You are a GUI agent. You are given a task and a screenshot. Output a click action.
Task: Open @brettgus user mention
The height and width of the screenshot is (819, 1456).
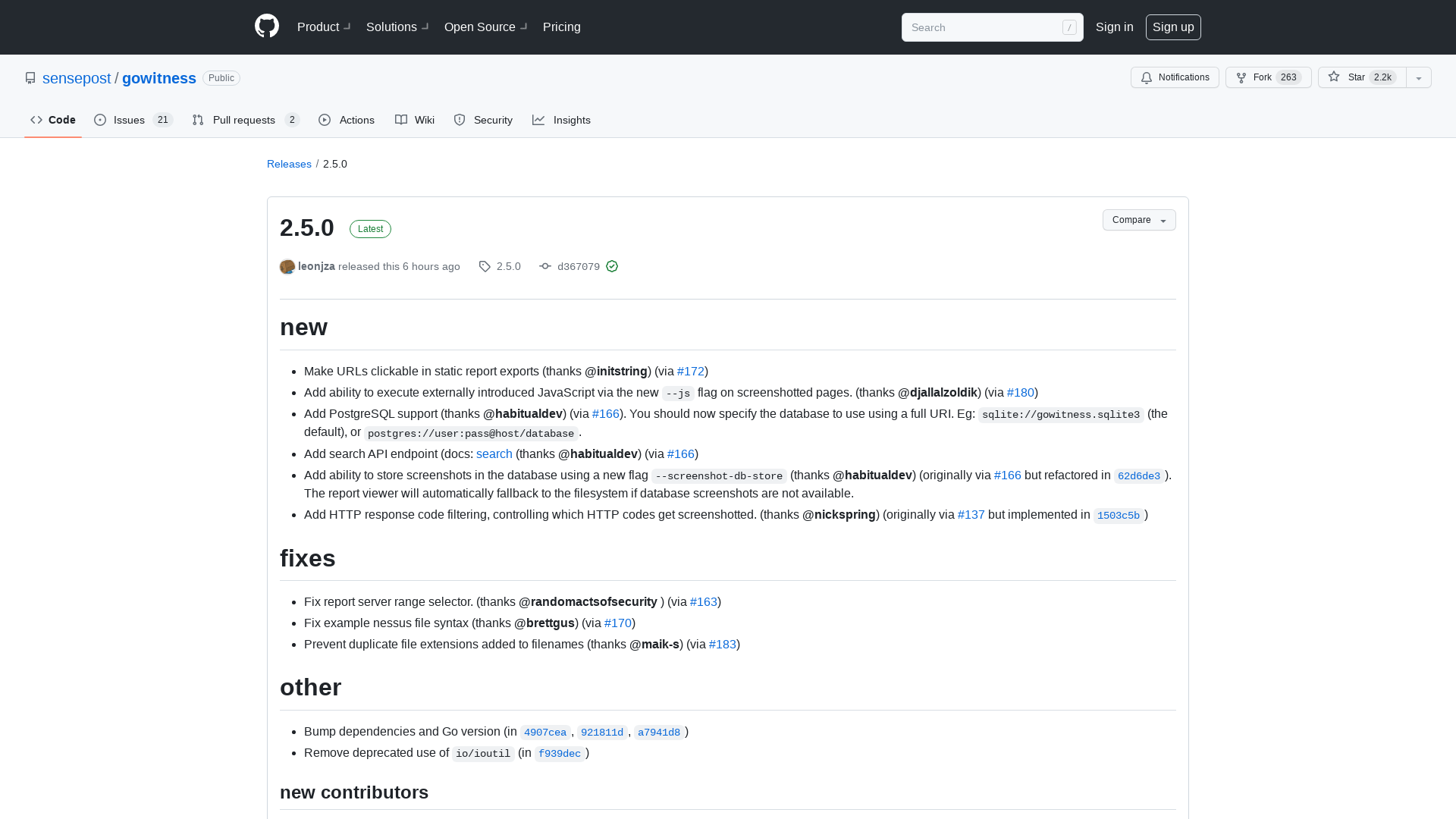[544, 623]
